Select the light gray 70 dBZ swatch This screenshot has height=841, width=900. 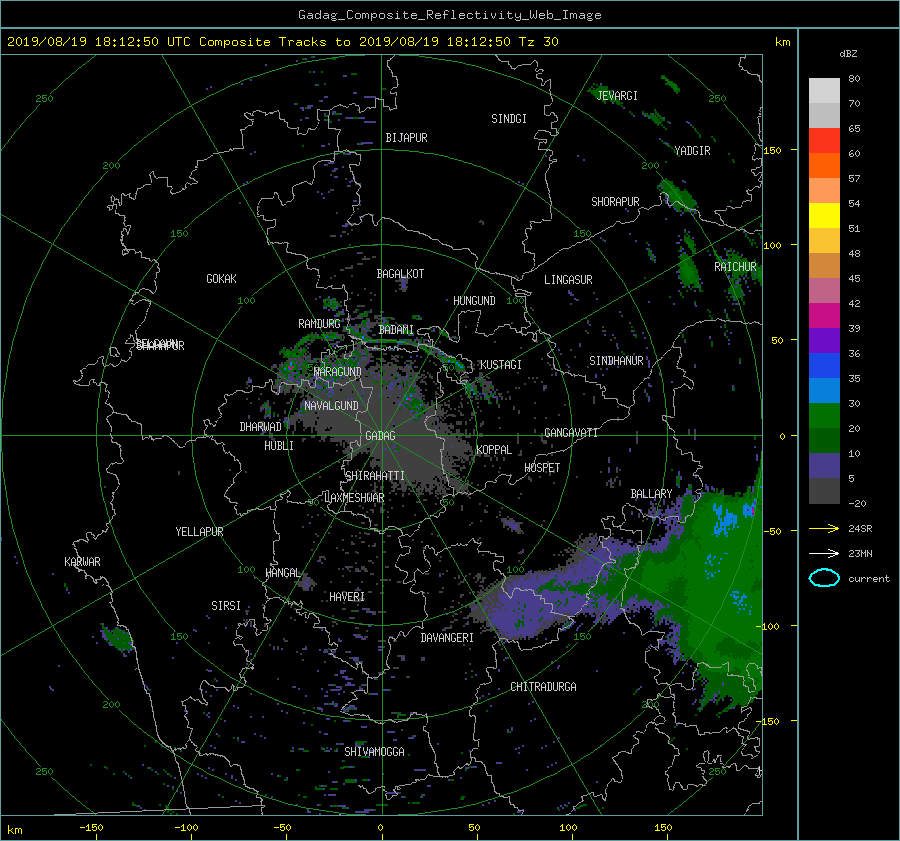[824, 90]
